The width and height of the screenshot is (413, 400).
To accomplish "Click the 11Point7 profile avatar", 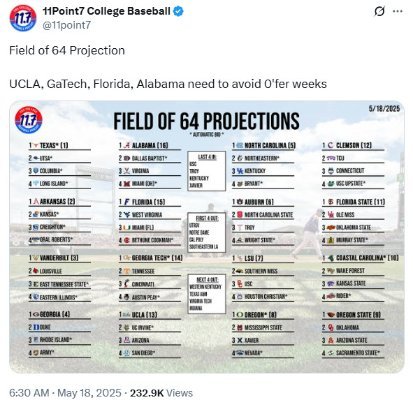I will [23, 18].
